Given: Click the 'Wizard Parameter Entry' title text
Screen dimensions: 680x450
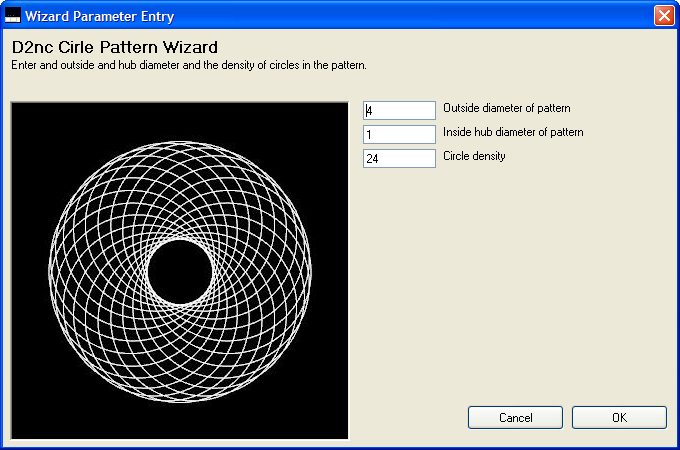Looking at the screenshot, I should coord(99,16).
